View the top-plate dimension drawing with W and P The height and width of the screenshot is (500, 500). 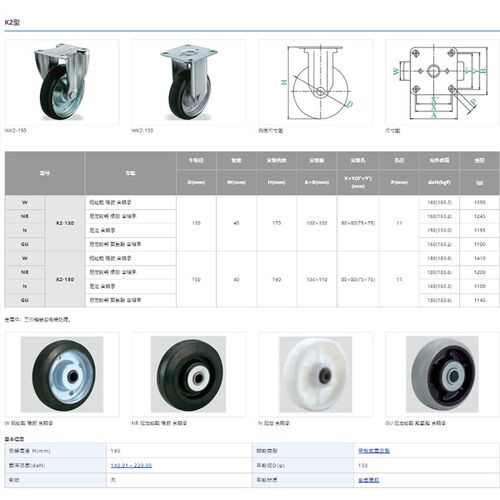[x=442, y=82]
